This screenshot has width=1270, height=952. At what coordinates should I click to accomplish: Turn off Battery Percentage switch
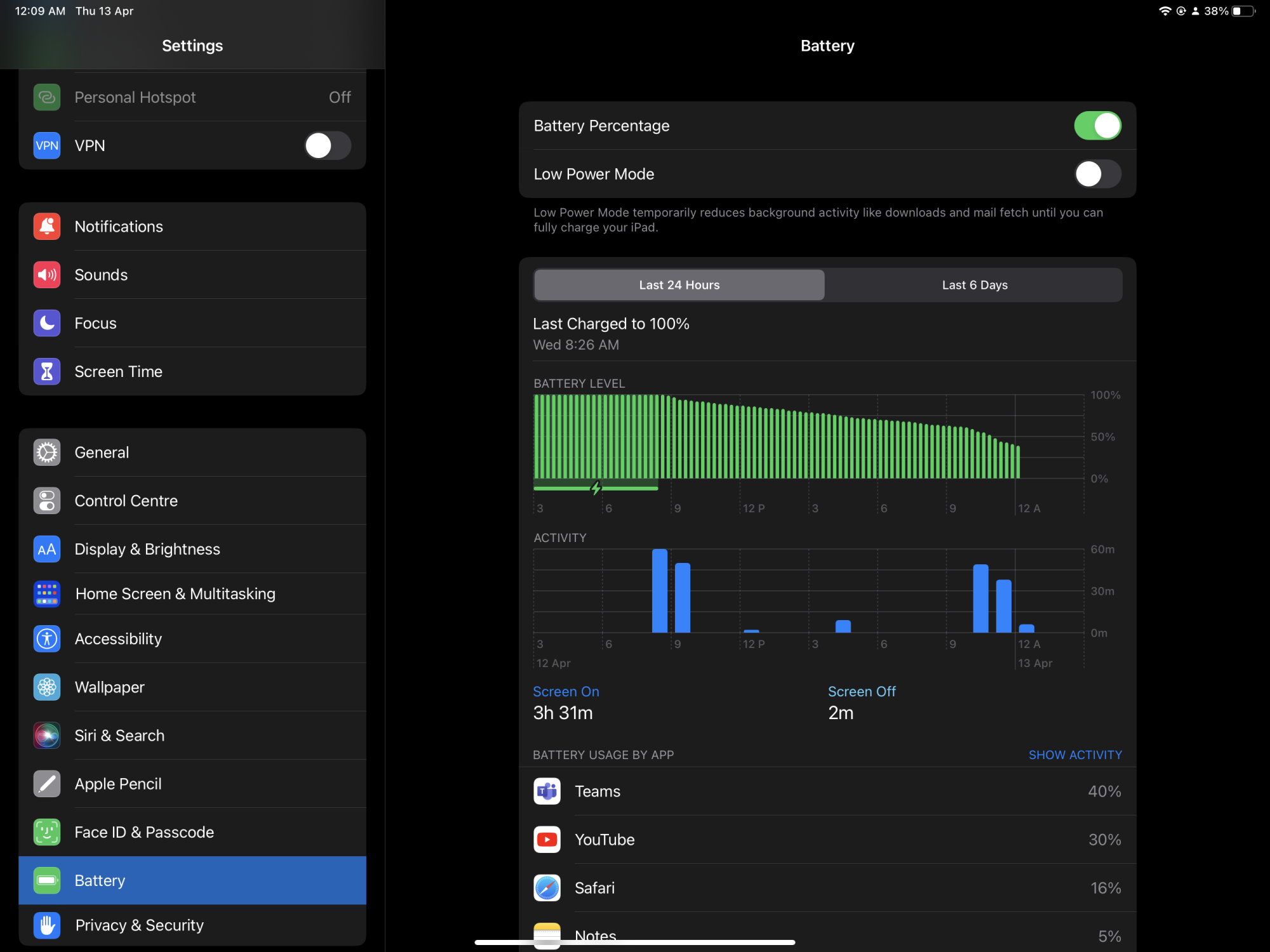click(1097, 126)
